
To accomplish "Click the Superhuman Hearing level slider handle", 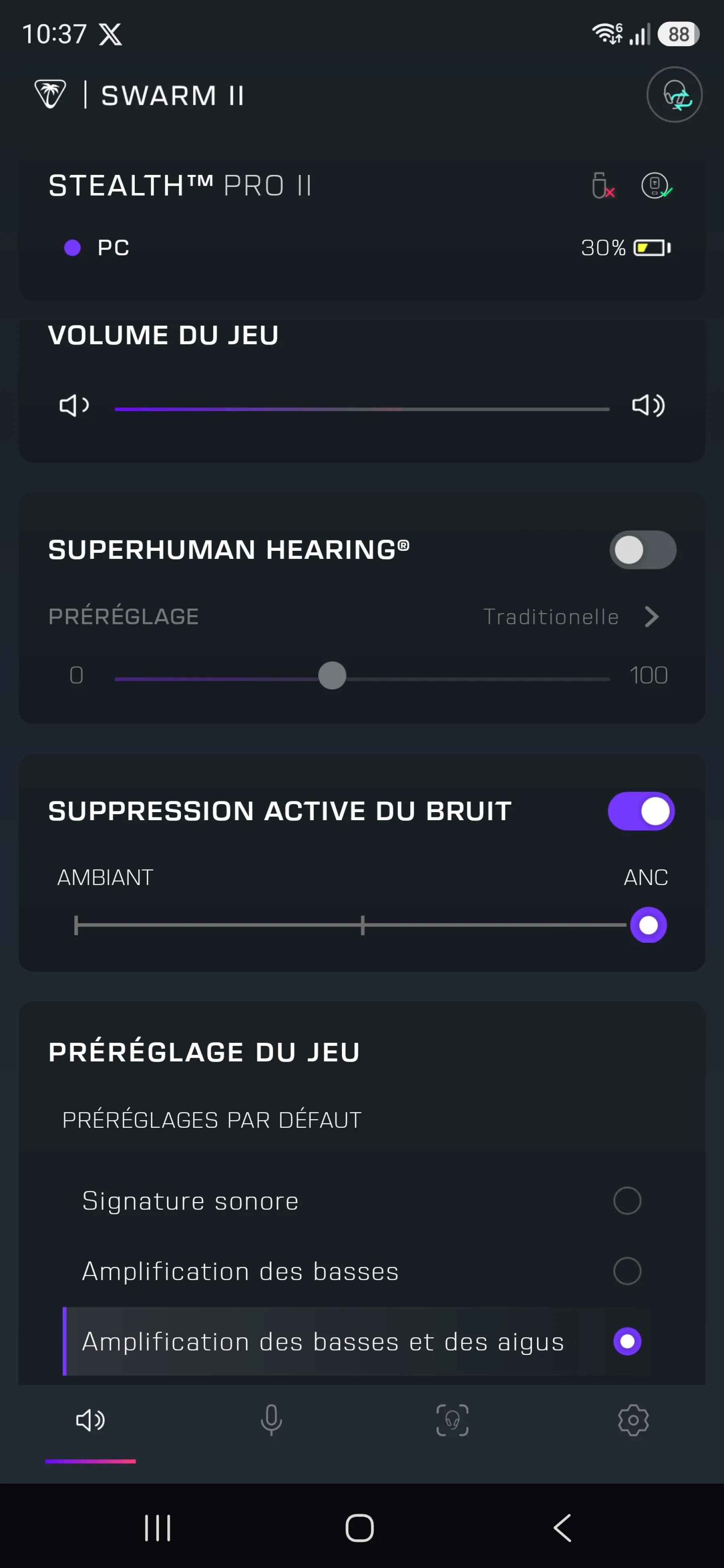I will [333, 676].
